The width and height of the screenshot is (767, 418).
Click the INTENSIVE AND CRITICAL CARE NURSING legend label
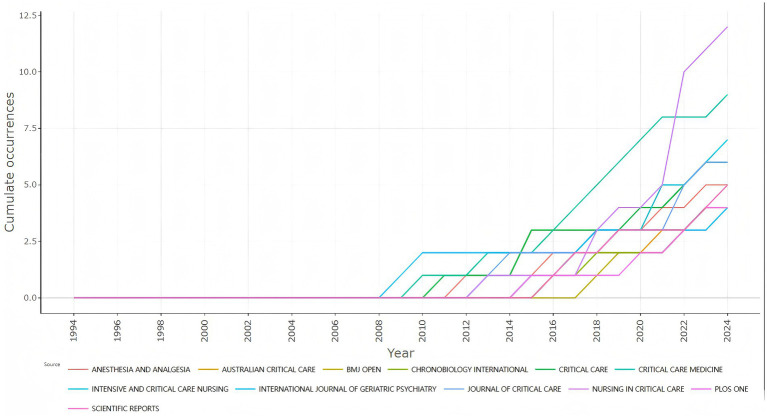point(160,389)
